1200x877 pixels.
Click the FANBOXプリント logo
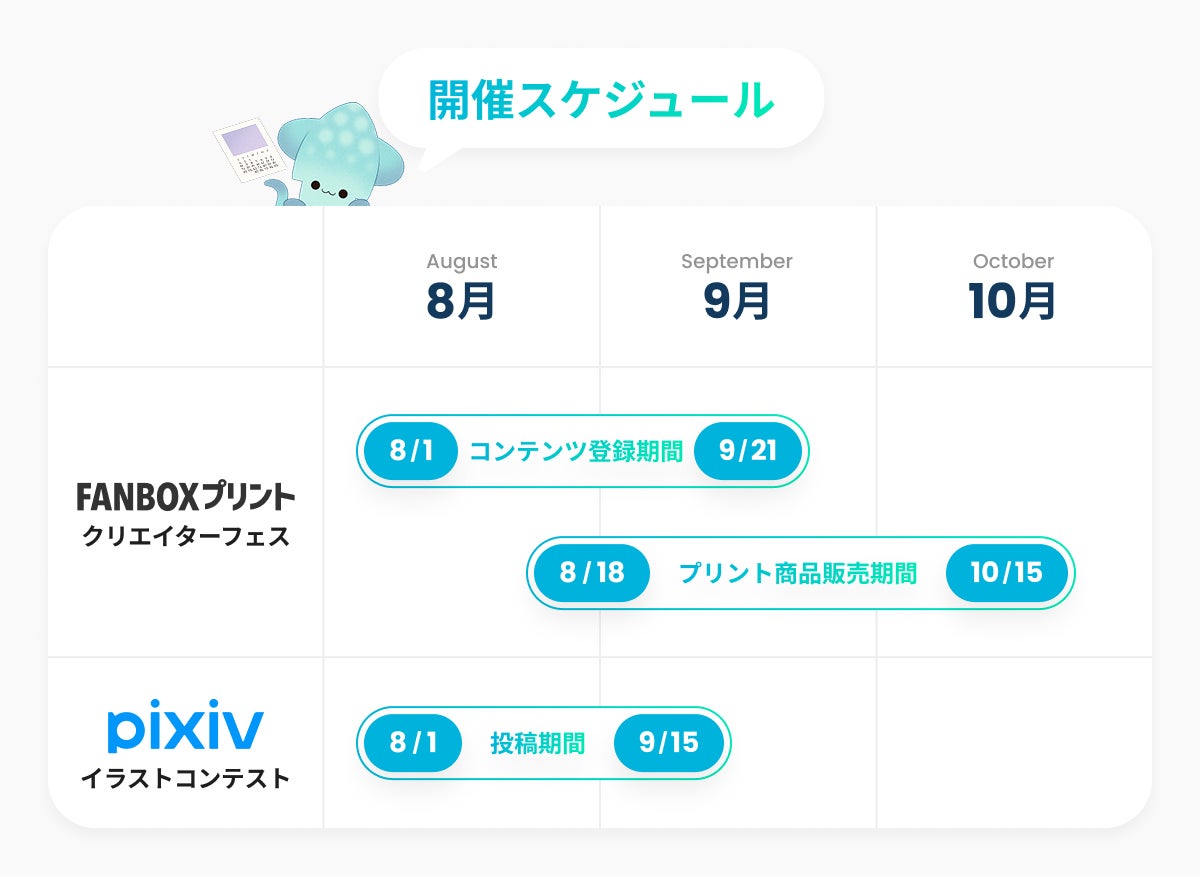(185, 496)
